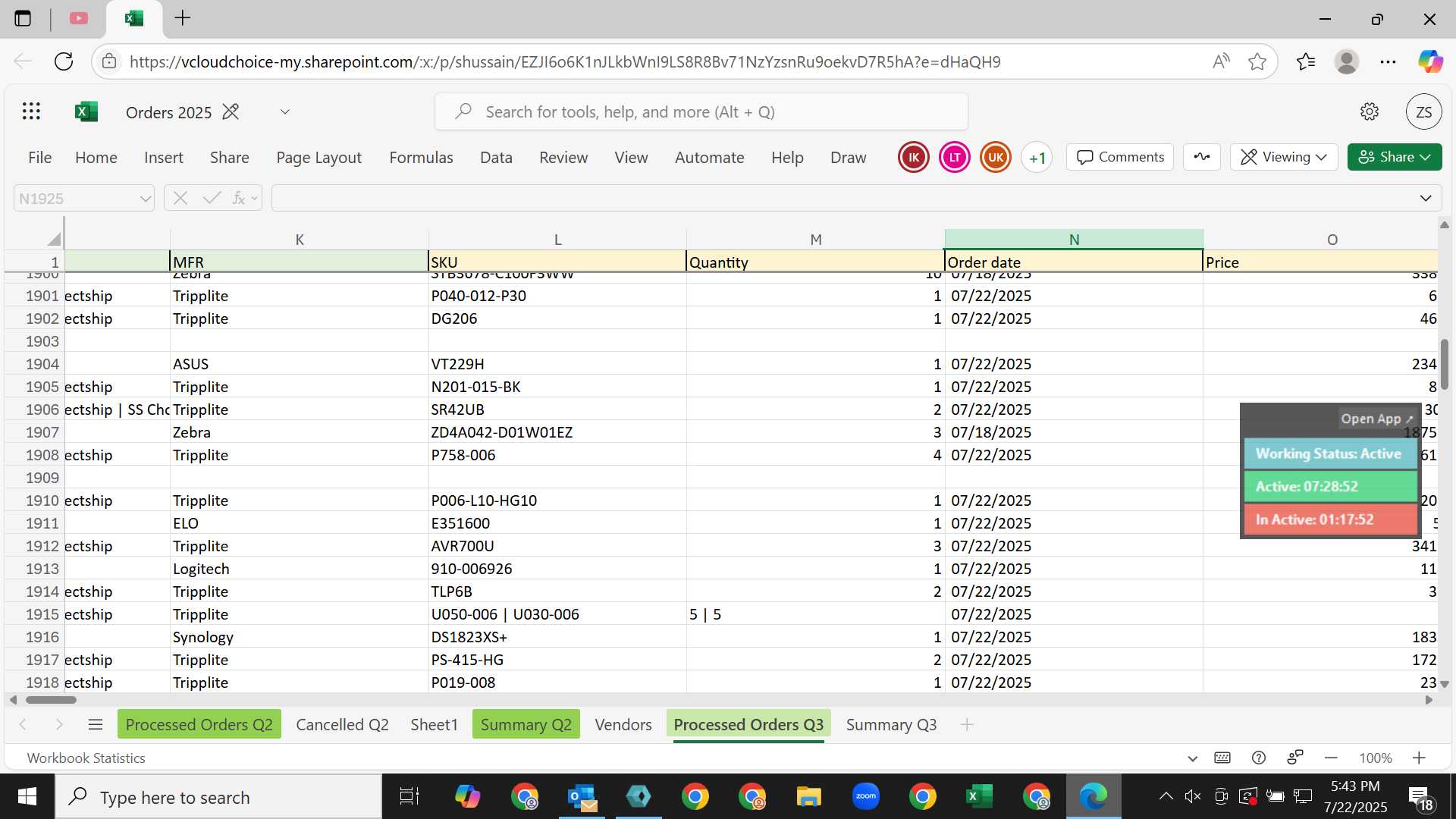The image size is (1456, 819).
Task: Click the horizontal scrollbar thumb
Action: (x=51, y=700)
